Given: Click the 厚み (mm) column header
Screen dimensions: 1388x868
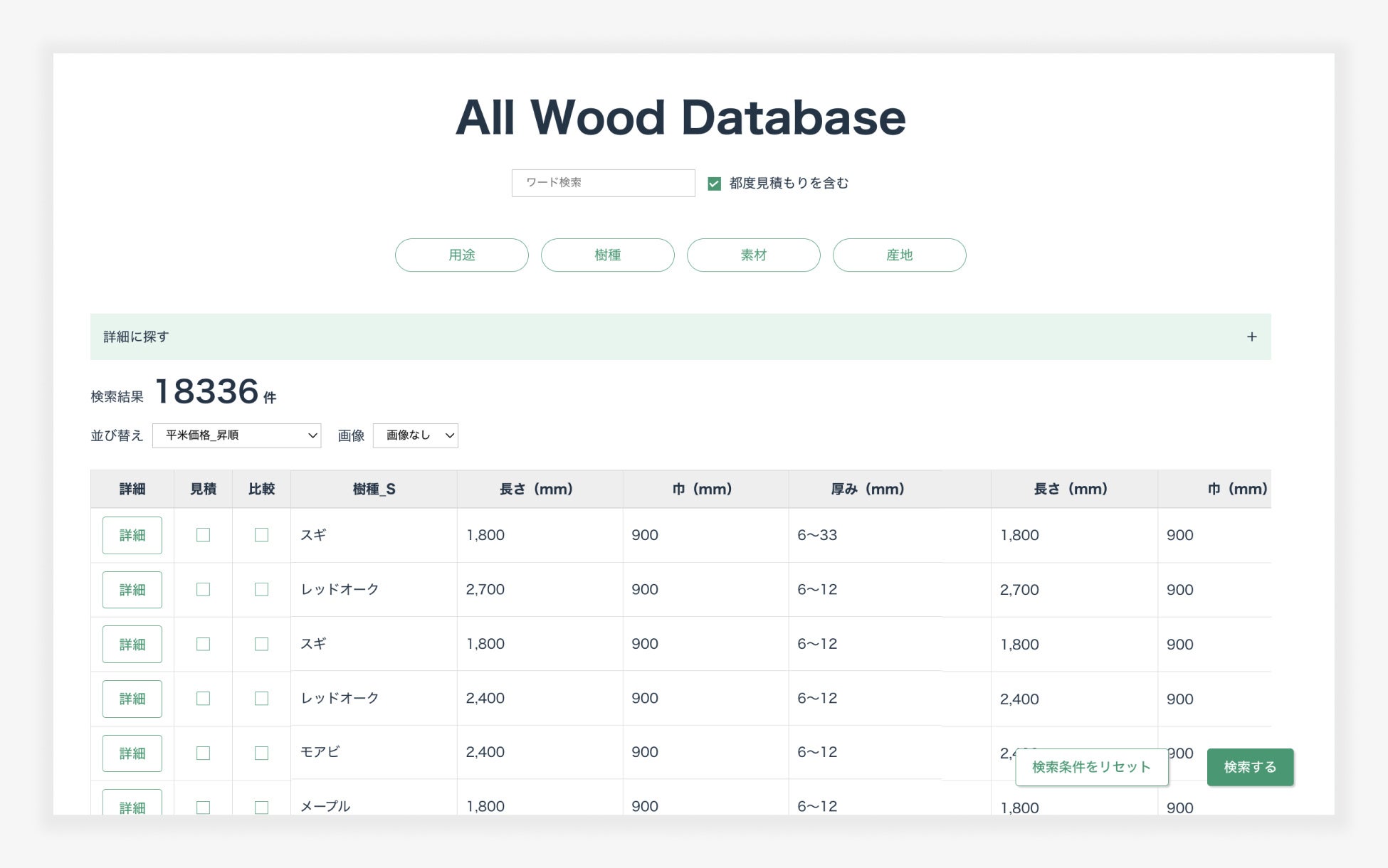Looking at the screenshot, I should (867, 489).
